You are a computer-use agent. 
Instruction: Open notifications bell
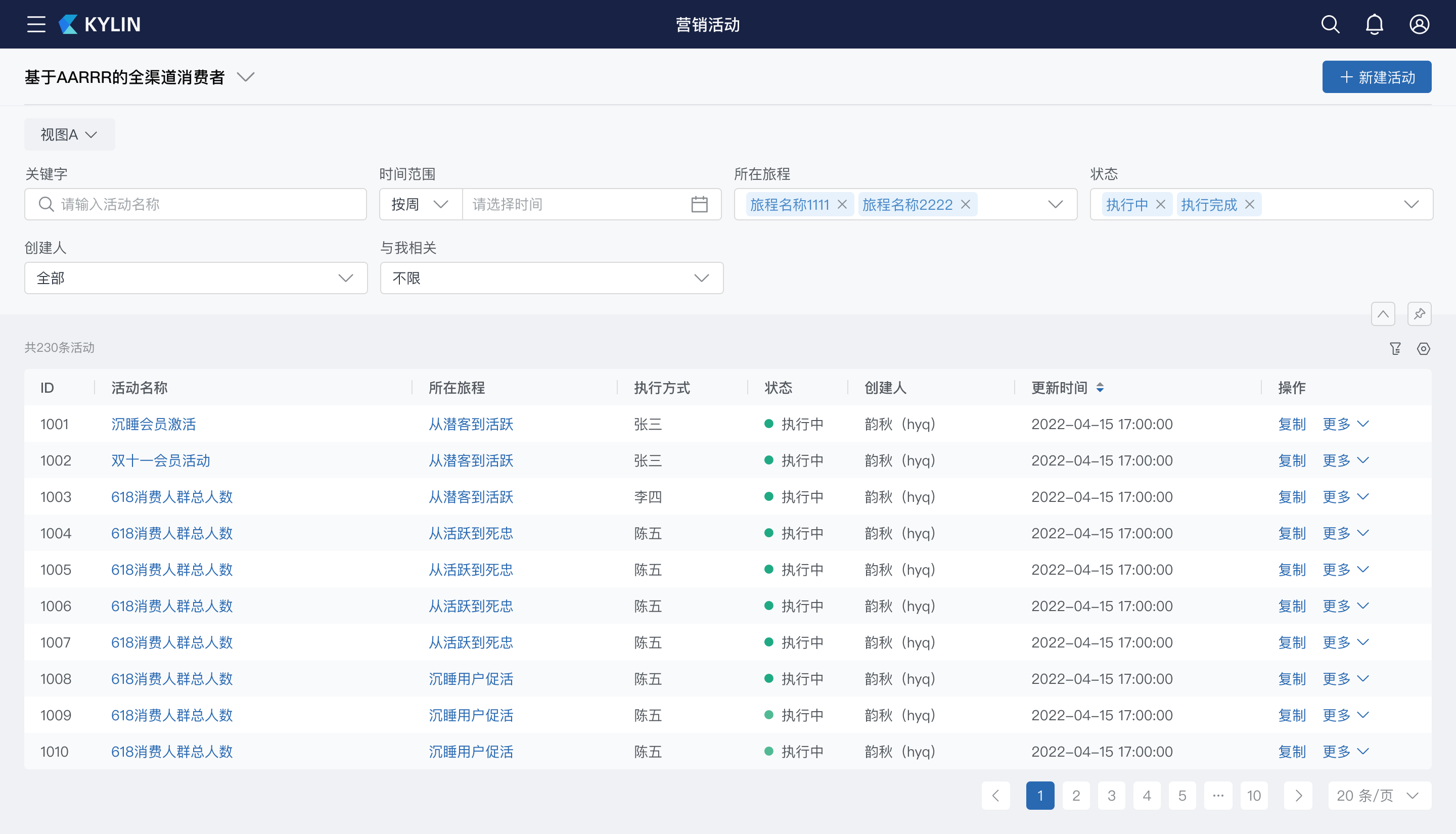[1374, 24]
